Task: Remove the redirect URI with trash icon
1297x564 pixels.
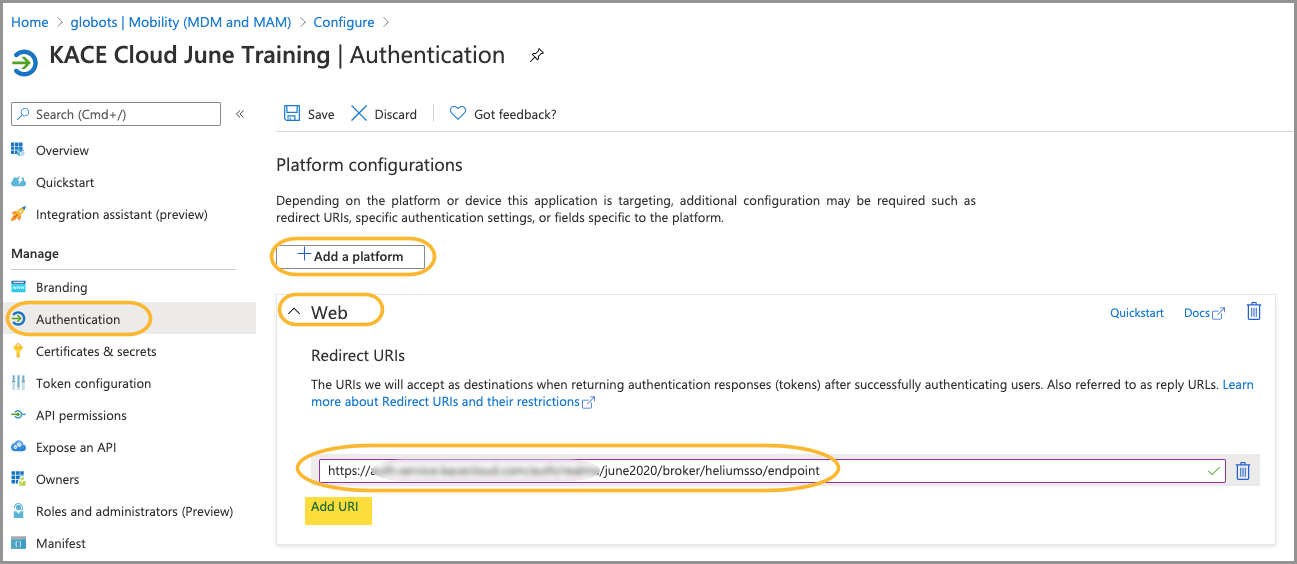Action: (1242, 471)
